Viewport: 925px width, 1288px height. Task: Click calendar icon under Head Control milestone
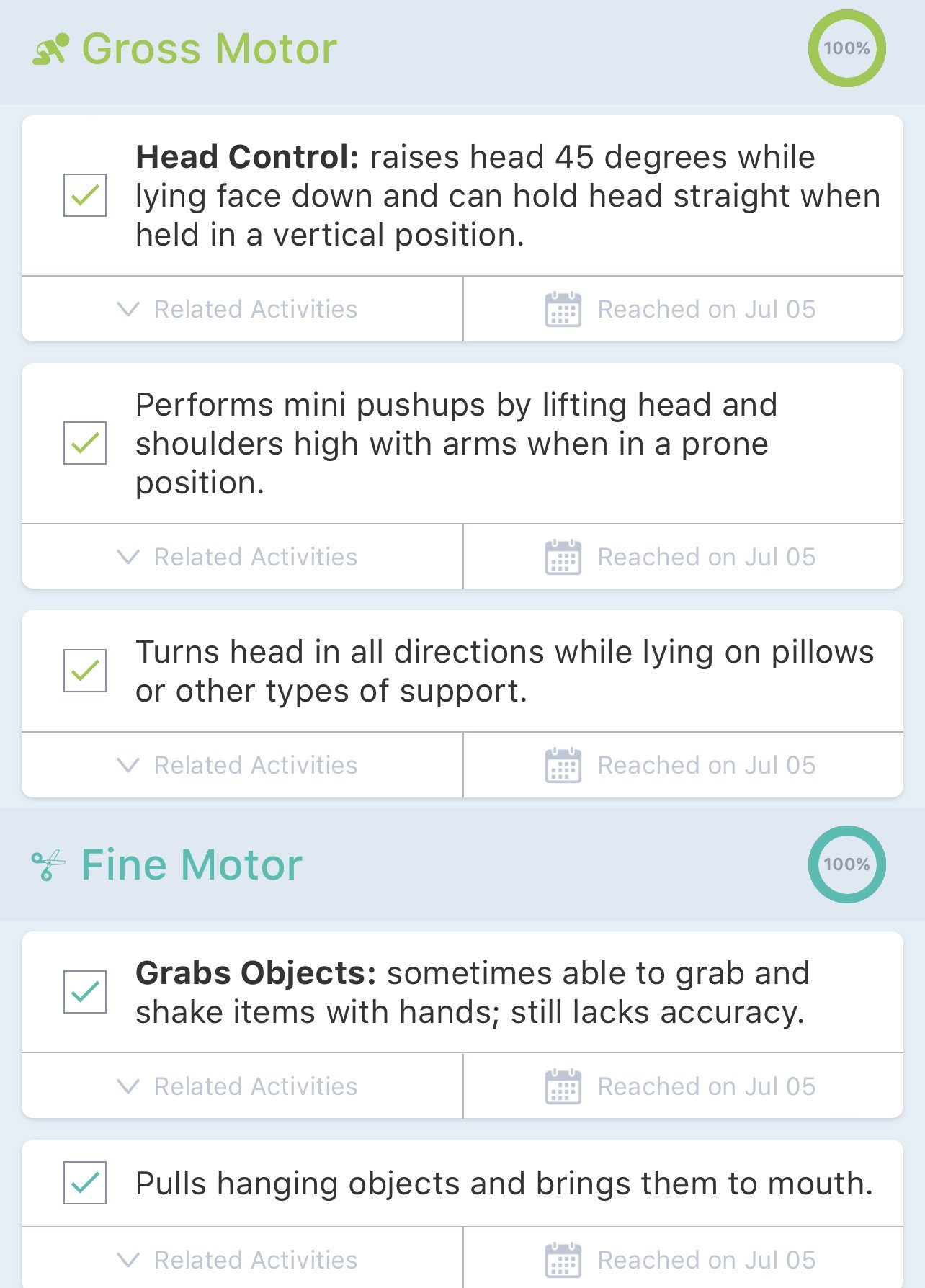click(563, 310)
